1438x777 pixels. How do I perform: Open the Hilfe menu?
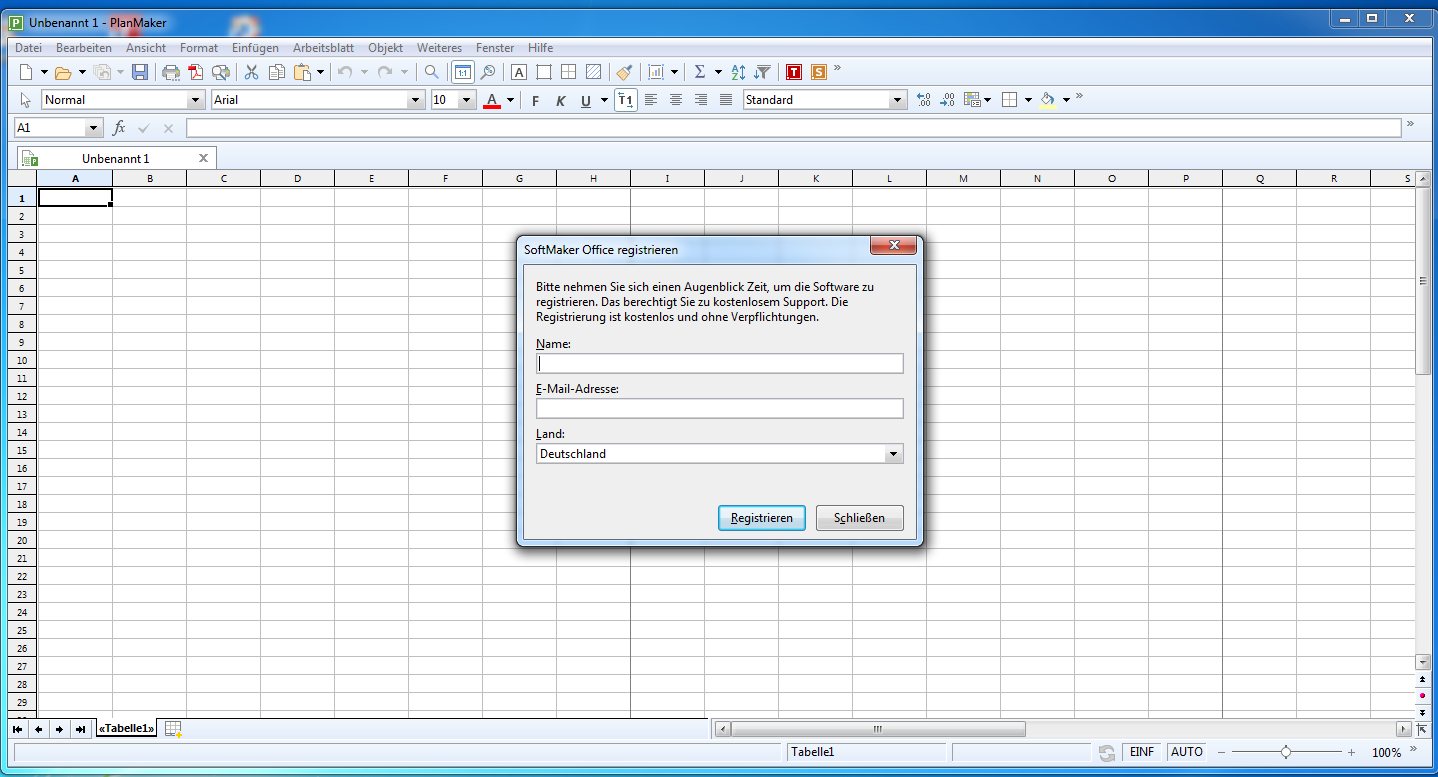[540, 48]
